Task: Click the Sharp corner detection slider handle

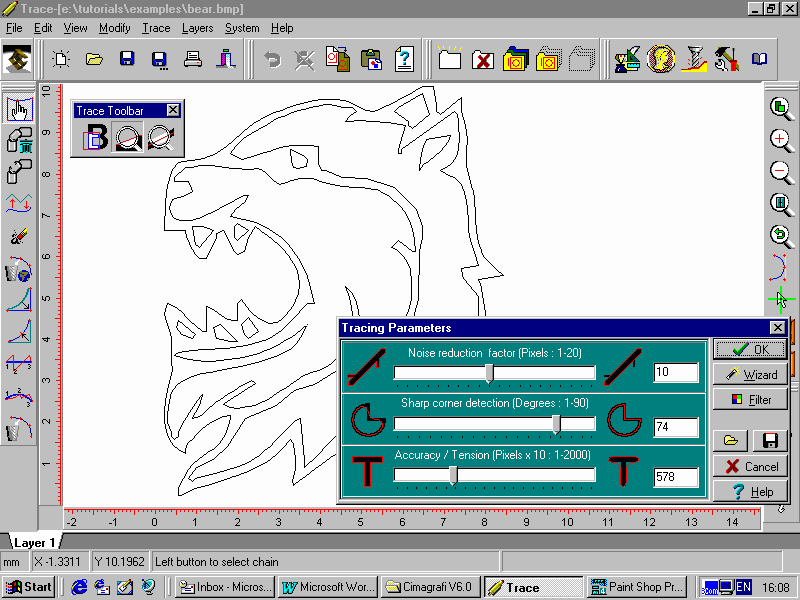Action: (556, 424)
